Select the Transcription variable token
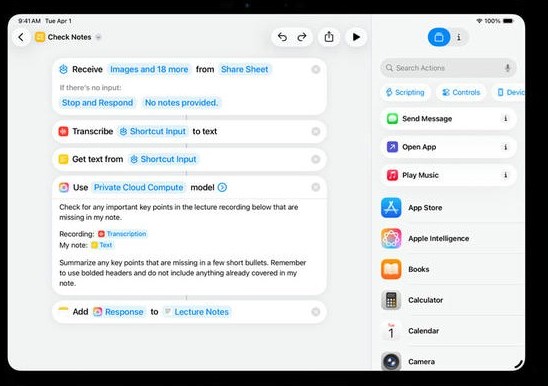Screen dimensions: 548x386 click(122, 234)
